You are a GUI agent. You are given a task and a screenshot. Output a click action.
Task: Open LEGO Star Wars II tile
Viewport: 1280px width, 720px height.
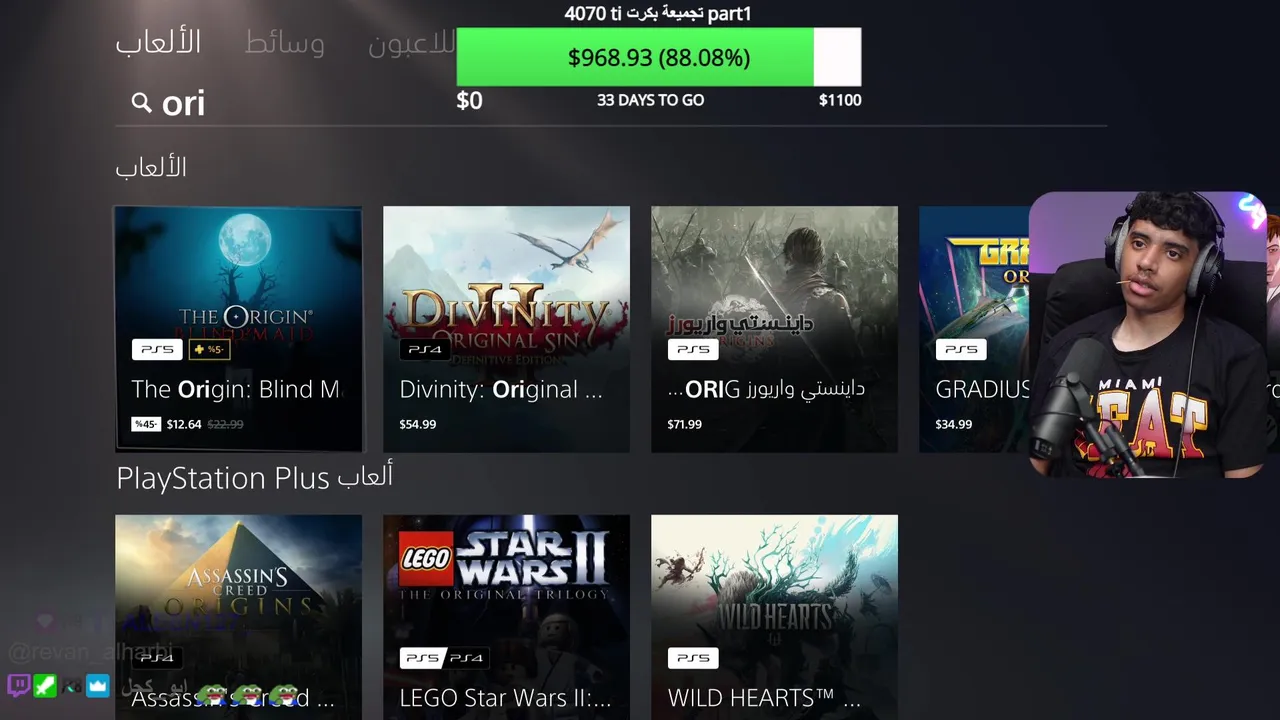click(506, 617)
